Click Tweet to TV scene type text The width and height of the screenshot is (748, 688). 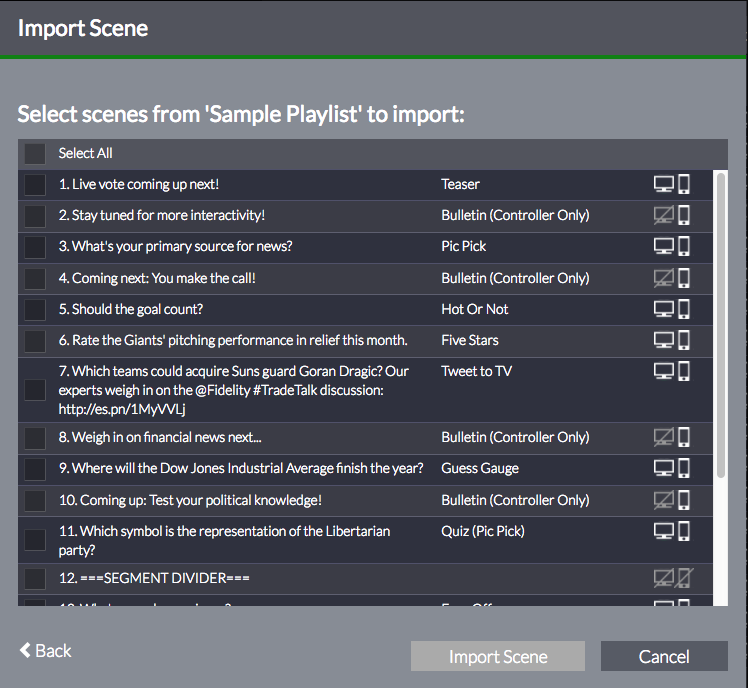tap(477, 371)
